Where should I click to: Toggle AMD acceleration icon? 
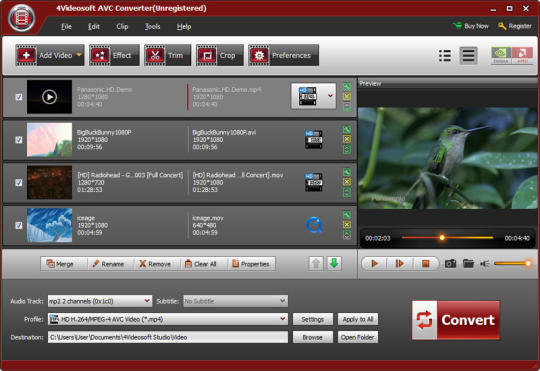[x=522, y=55]
